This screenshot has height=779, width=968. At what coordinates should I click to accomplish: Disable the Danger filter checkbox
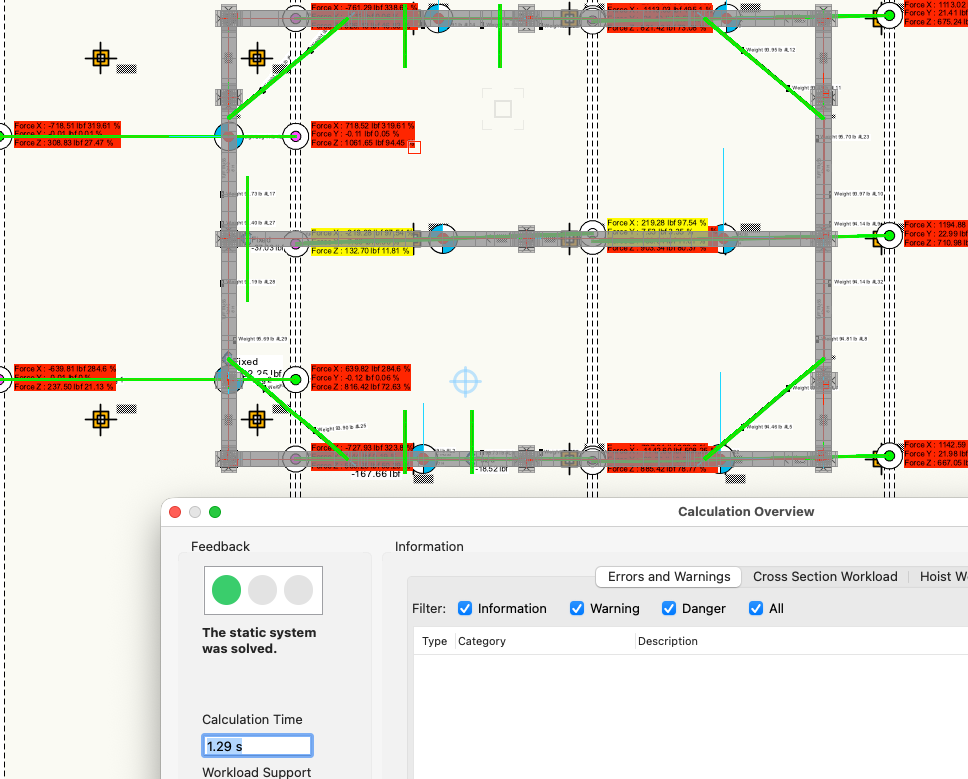pyautogui.click(x=669, y=608)
